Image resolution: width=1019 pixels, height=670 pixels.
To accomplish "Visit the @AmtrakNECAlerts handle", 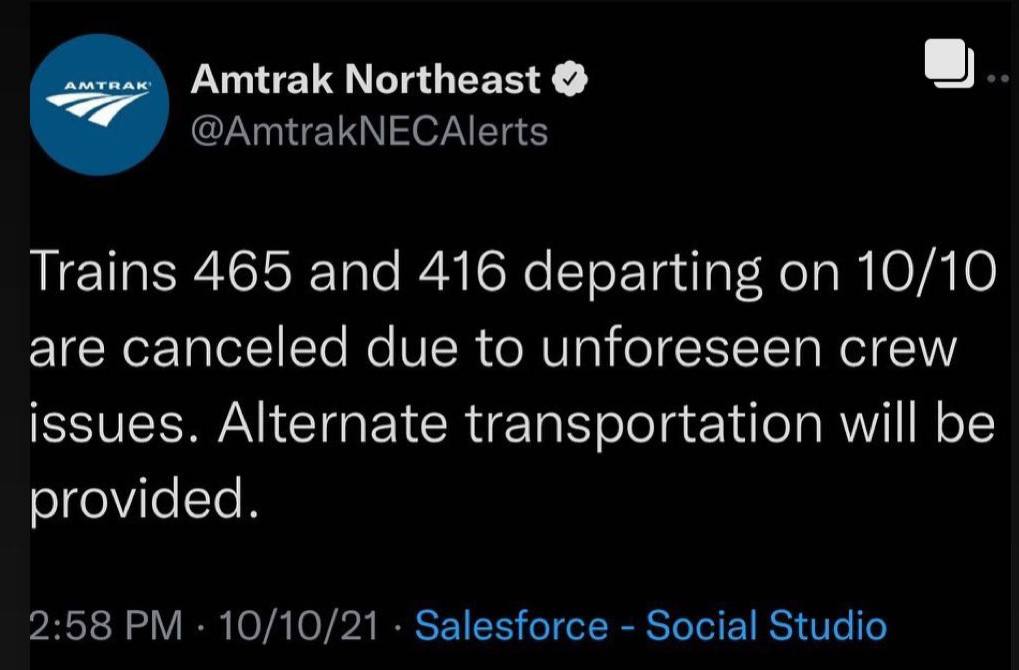I will pos(369,132).
